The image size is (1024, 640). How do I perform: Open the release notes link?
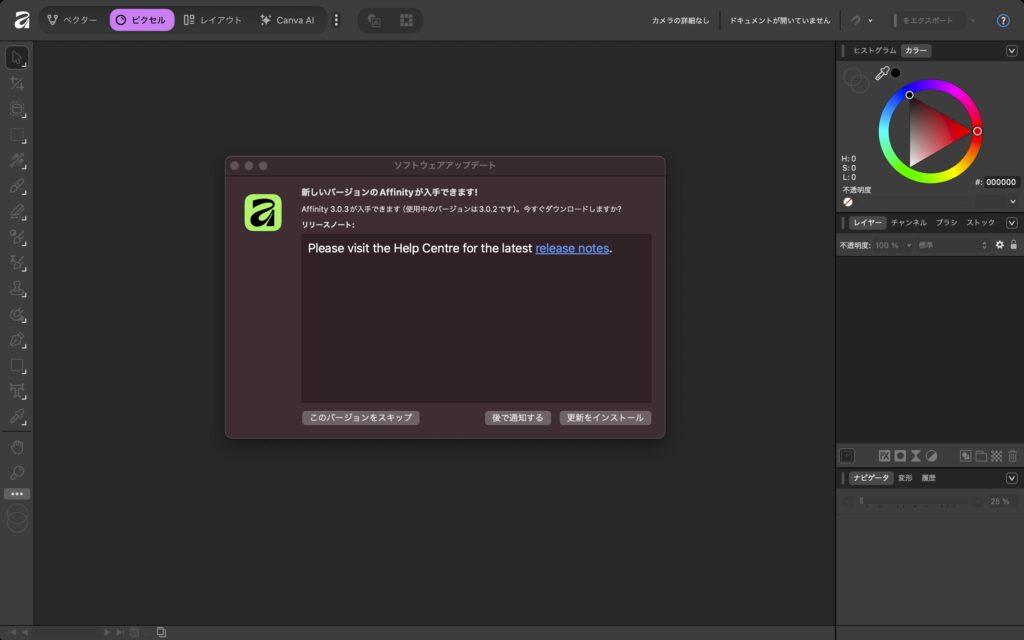pos(572,248)
